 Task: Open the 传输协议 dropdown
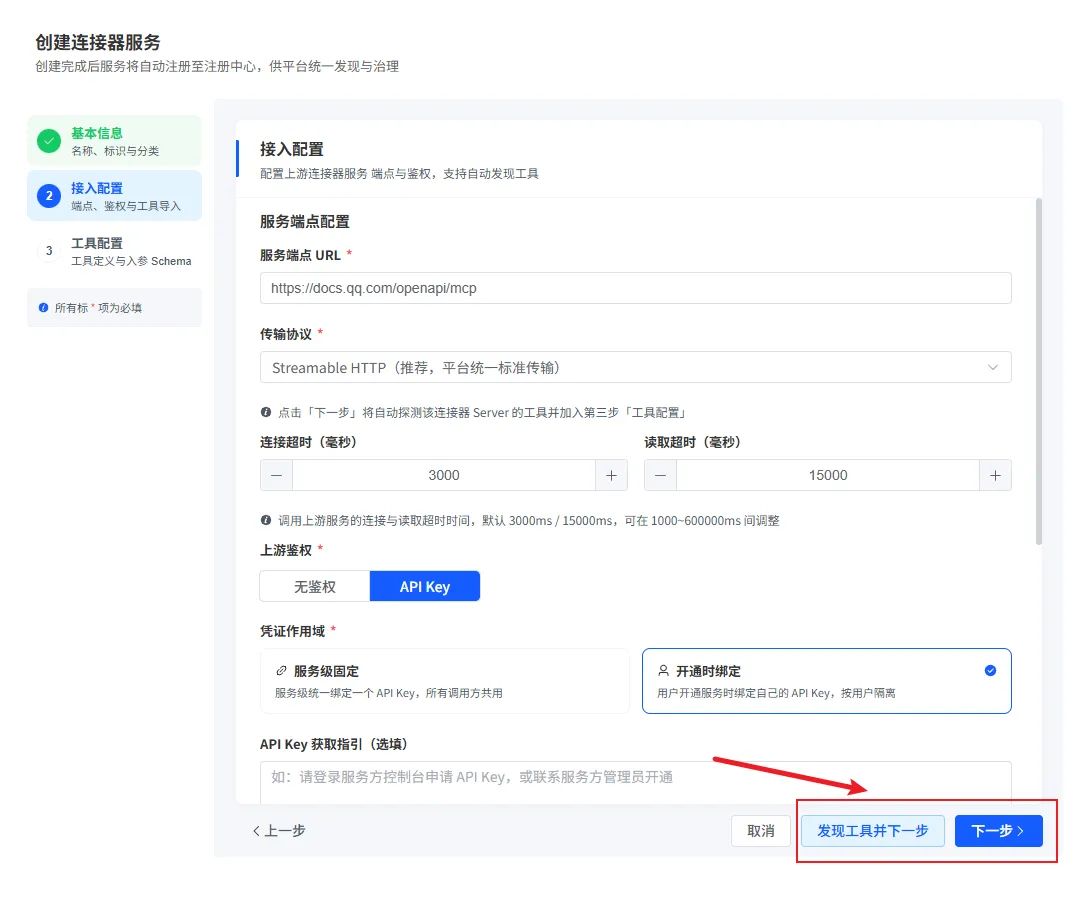pyautogui.click(x=636, y=367)
